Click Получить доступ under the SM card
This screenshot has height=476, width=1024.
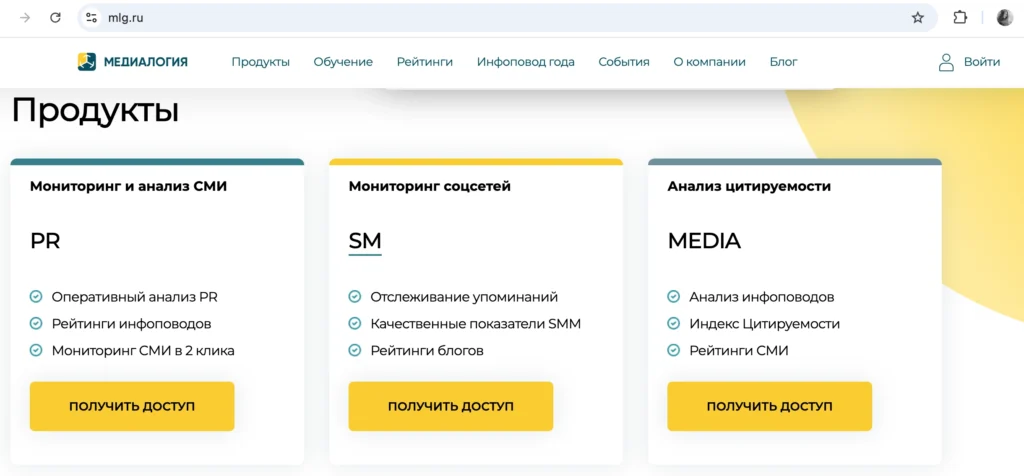click(x=451, y=406)
